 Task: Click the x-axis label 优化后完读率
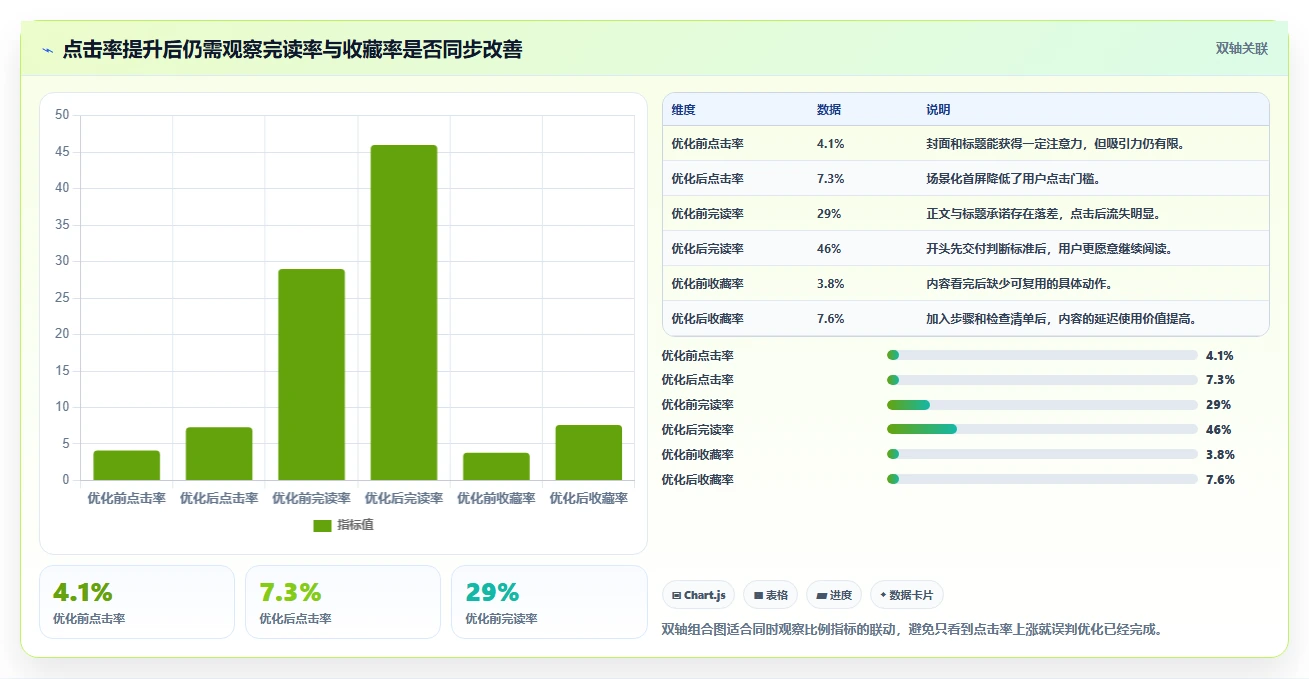coord(404,498)
